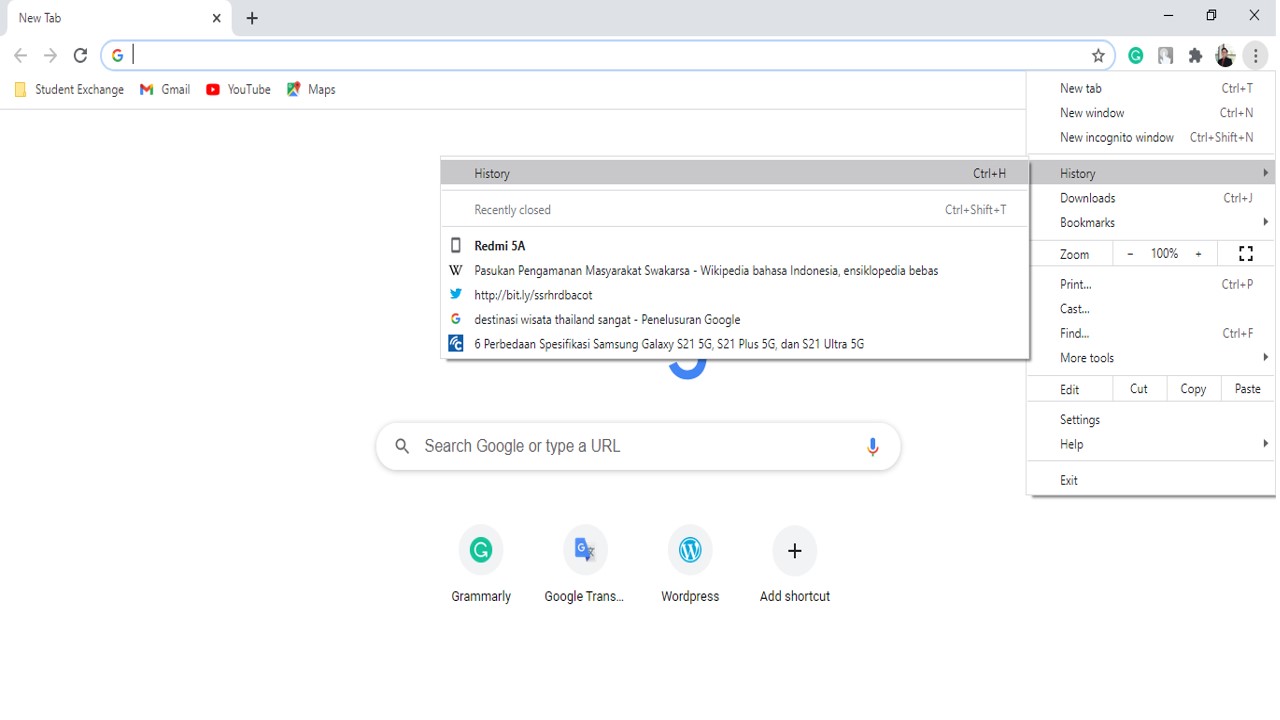Open the profile avatar icon
The image size is (1280, 720).
[x=1225, y=56]
